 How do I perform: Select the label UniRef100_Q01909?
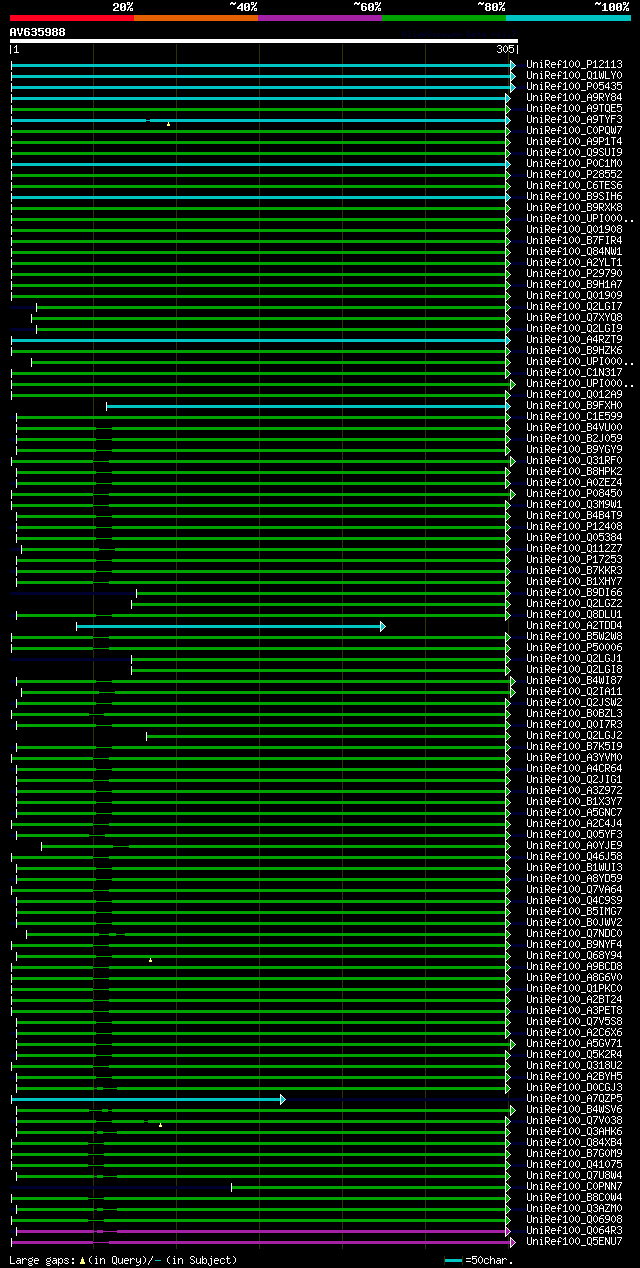click(574, 295)
